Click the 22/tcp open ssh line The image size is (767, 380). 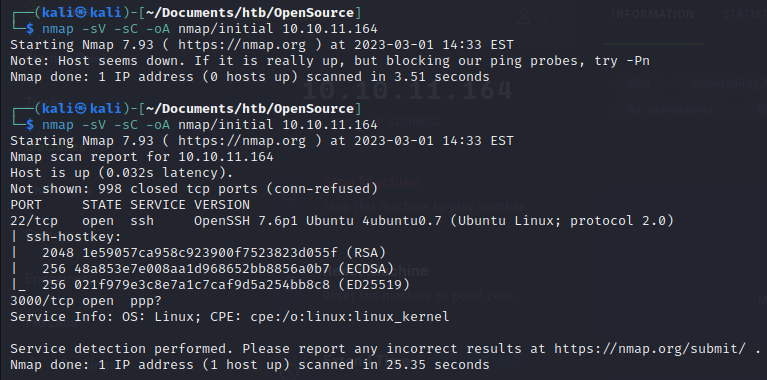pyautogui.click(x=342, y=221)
